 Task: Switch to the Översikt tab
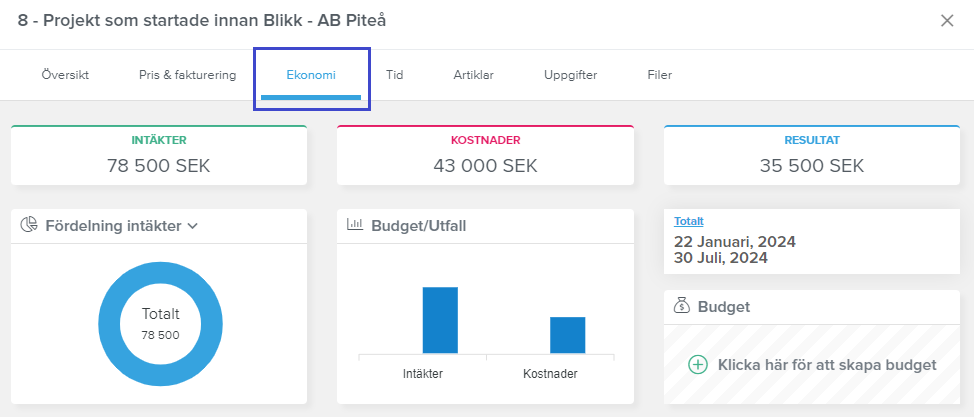65,75
